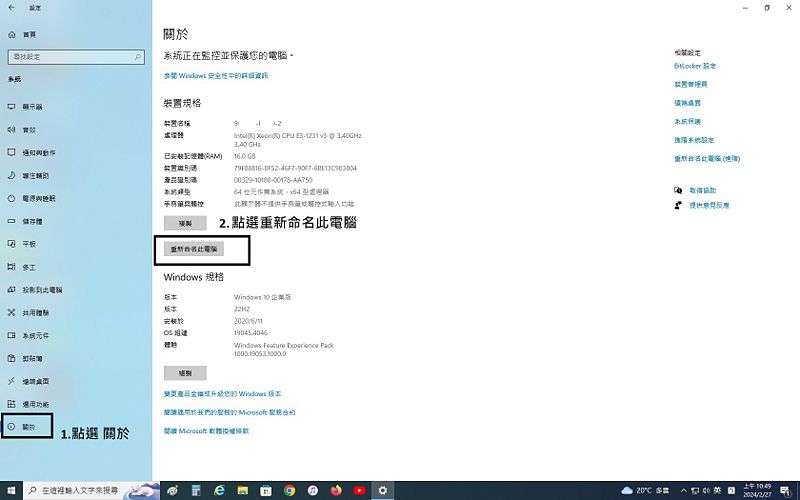Select the OS build 19045.4046 value
Screen dimensions: 800x500
click(251, 333)
